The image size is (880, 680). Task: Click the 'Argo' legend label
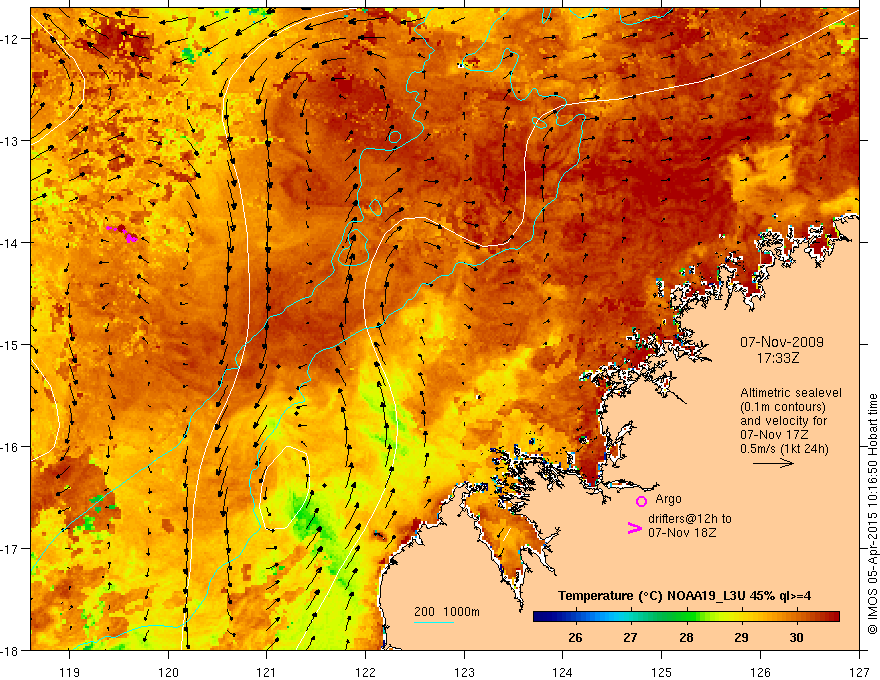[x=668, y=499]
